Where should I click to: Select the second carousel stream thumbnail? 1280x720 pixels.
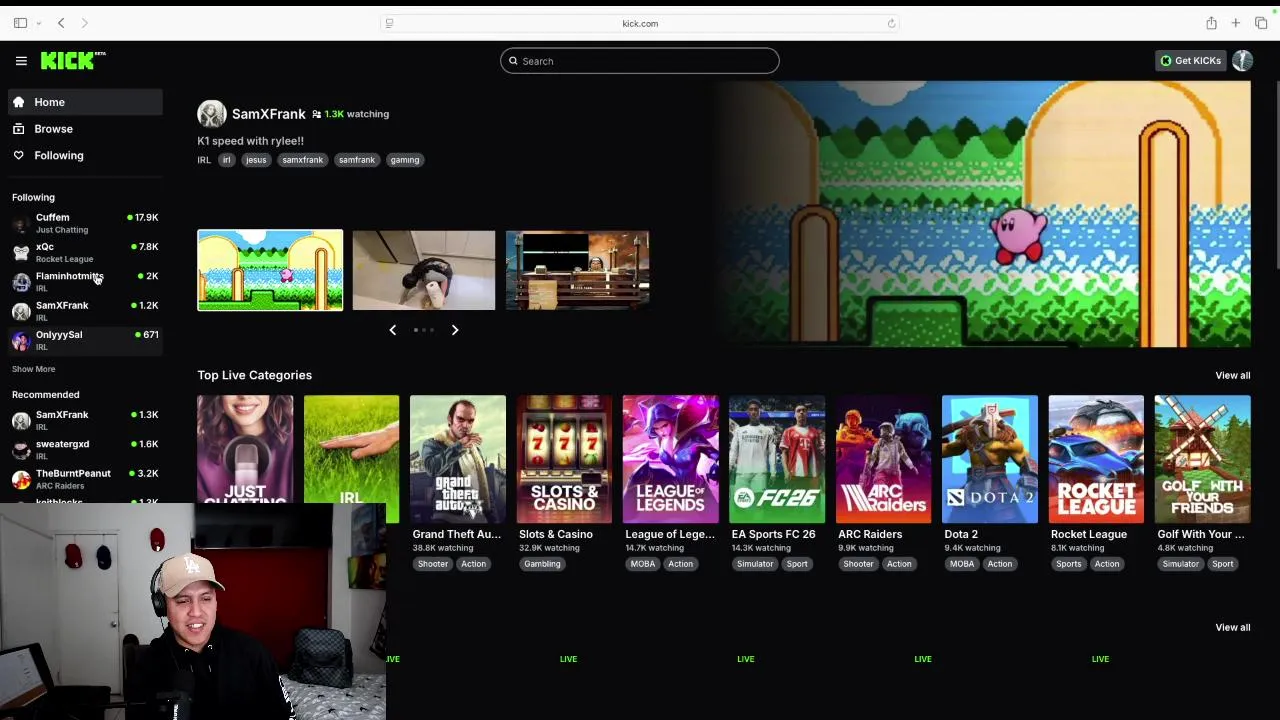(x=423, y=270)
